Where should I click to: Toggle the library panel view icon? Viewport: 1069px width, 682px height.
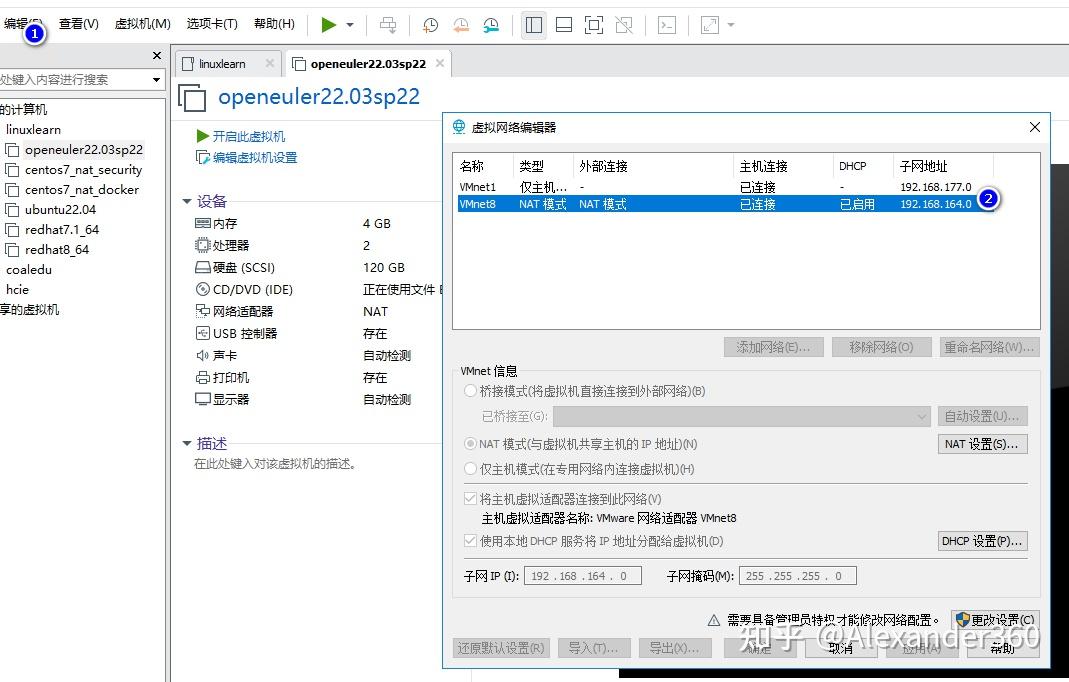click(x=533, y=25)
